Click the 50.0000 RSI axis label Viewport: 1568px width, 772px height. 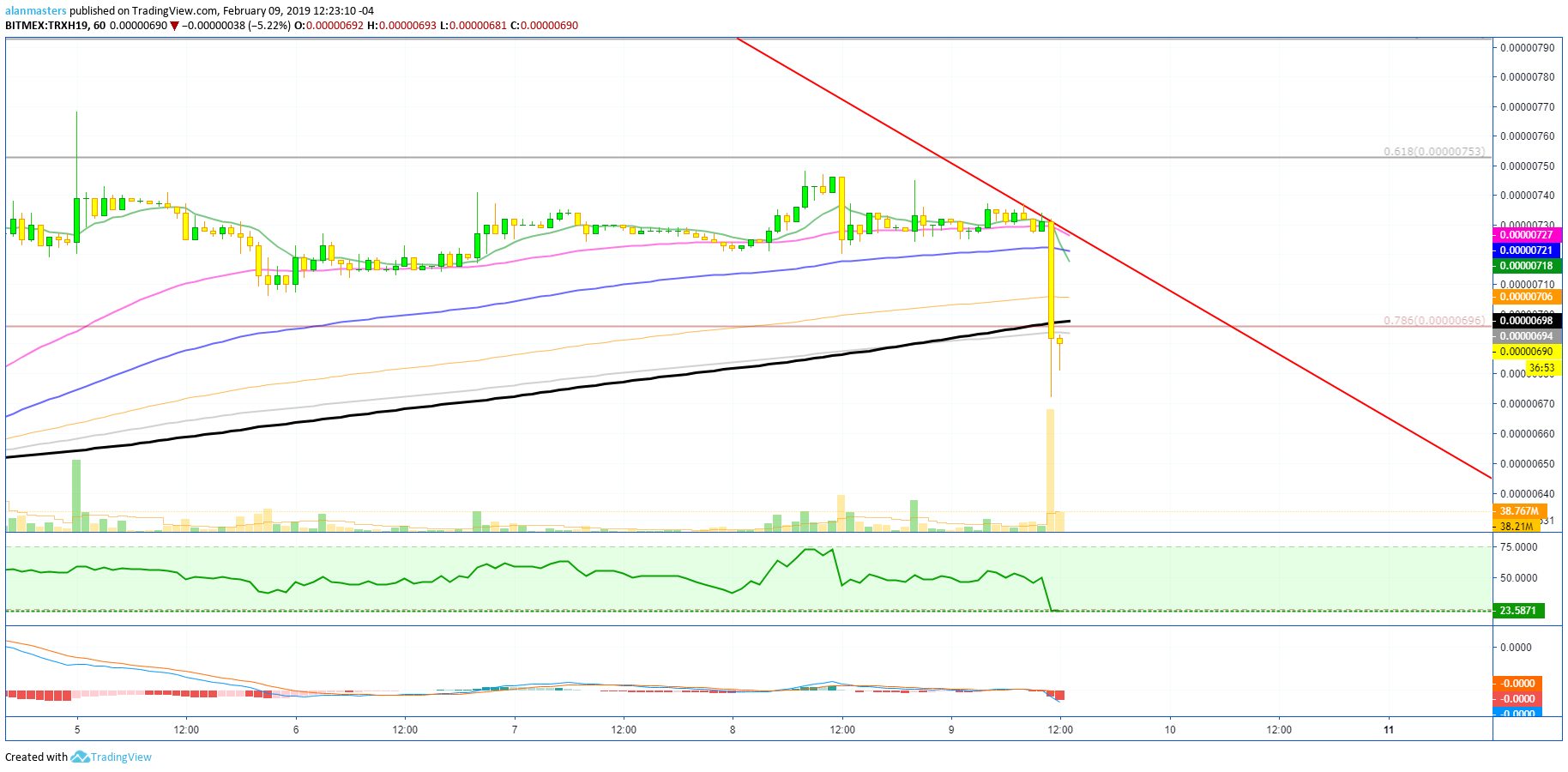click(x=1518, y=578)
